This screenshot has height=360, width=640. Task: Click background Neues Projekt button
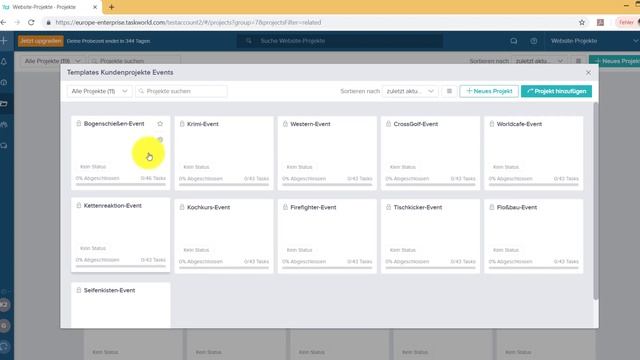(614, 61)
